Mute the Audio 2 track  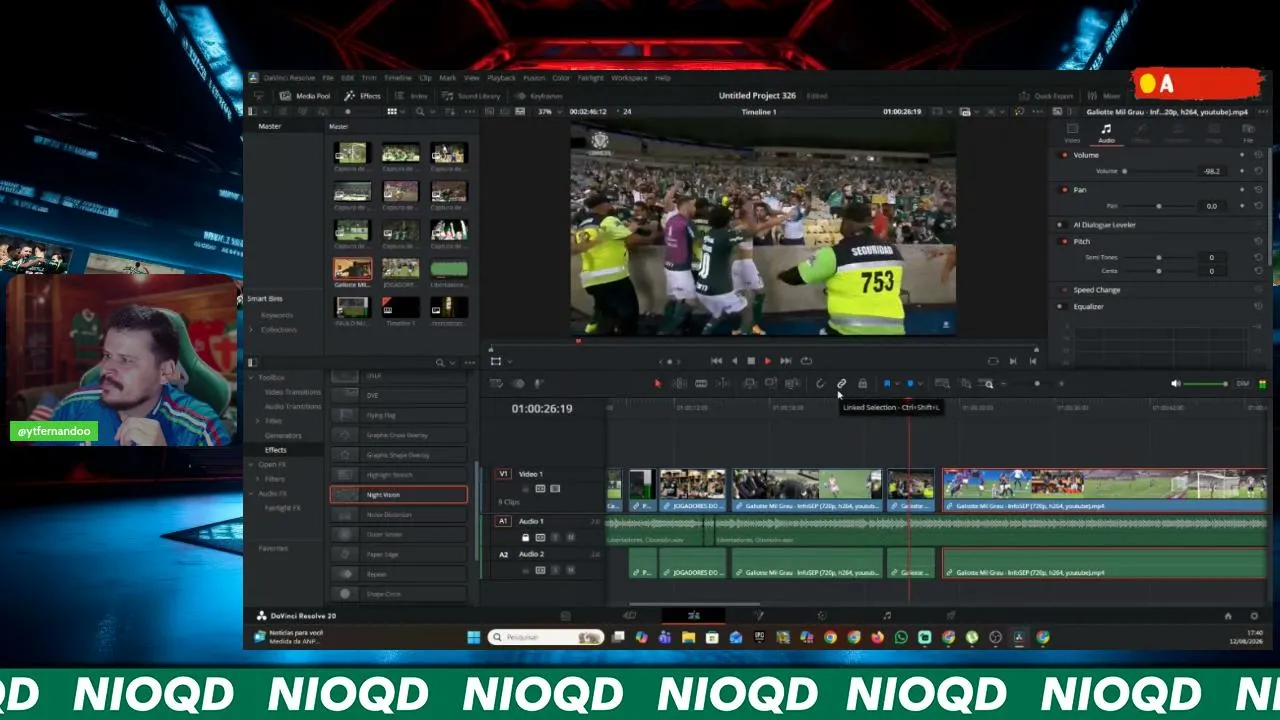coord(571,571)
